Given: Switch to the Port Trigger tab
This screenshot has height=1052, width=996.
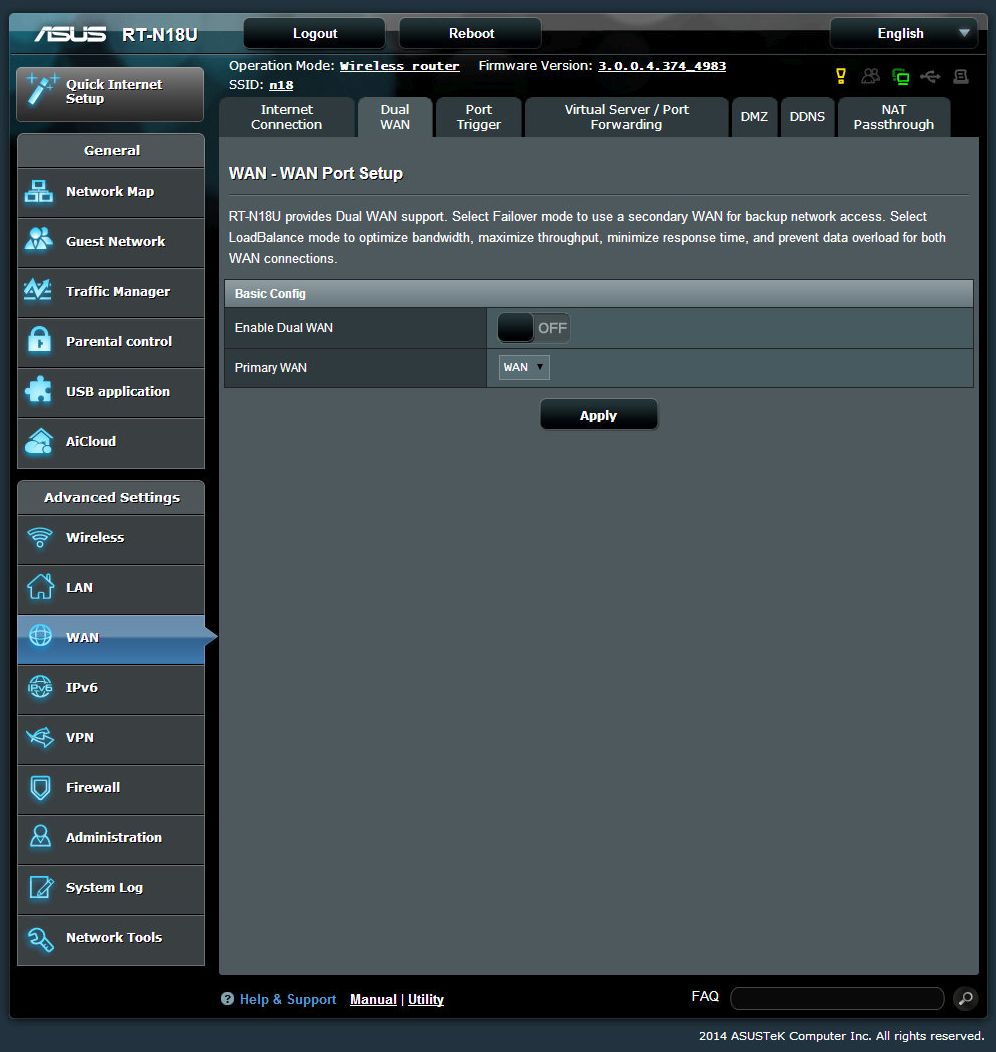Looking at the screenshot, I should click(479, 117).
